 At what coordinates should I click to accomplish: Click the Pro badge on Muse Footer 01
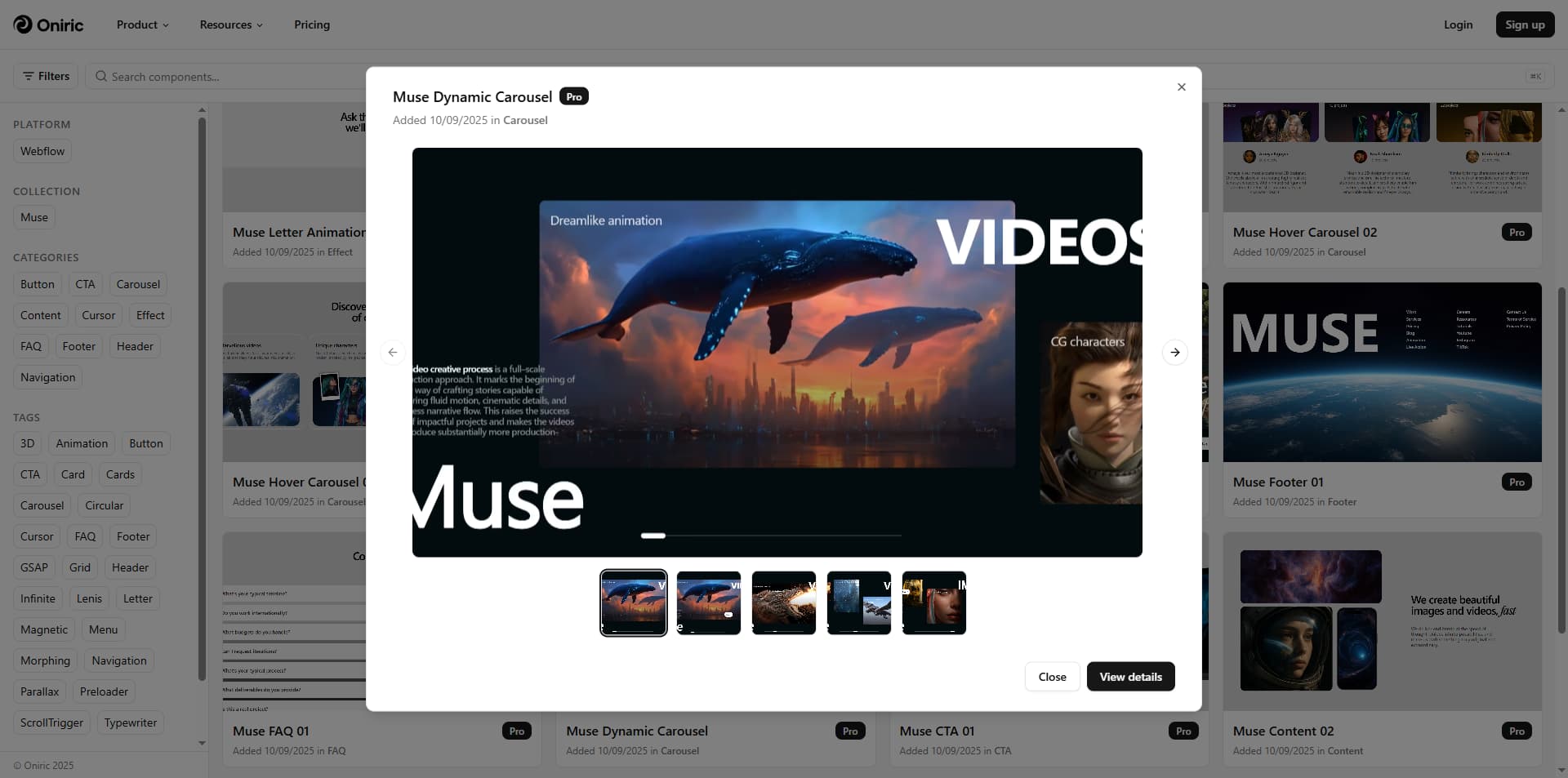1517,482
